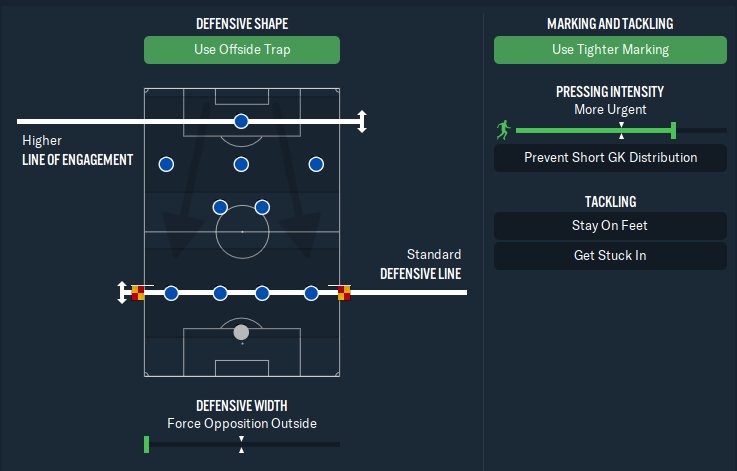Select the left central midfielder dot

point(220,207)
